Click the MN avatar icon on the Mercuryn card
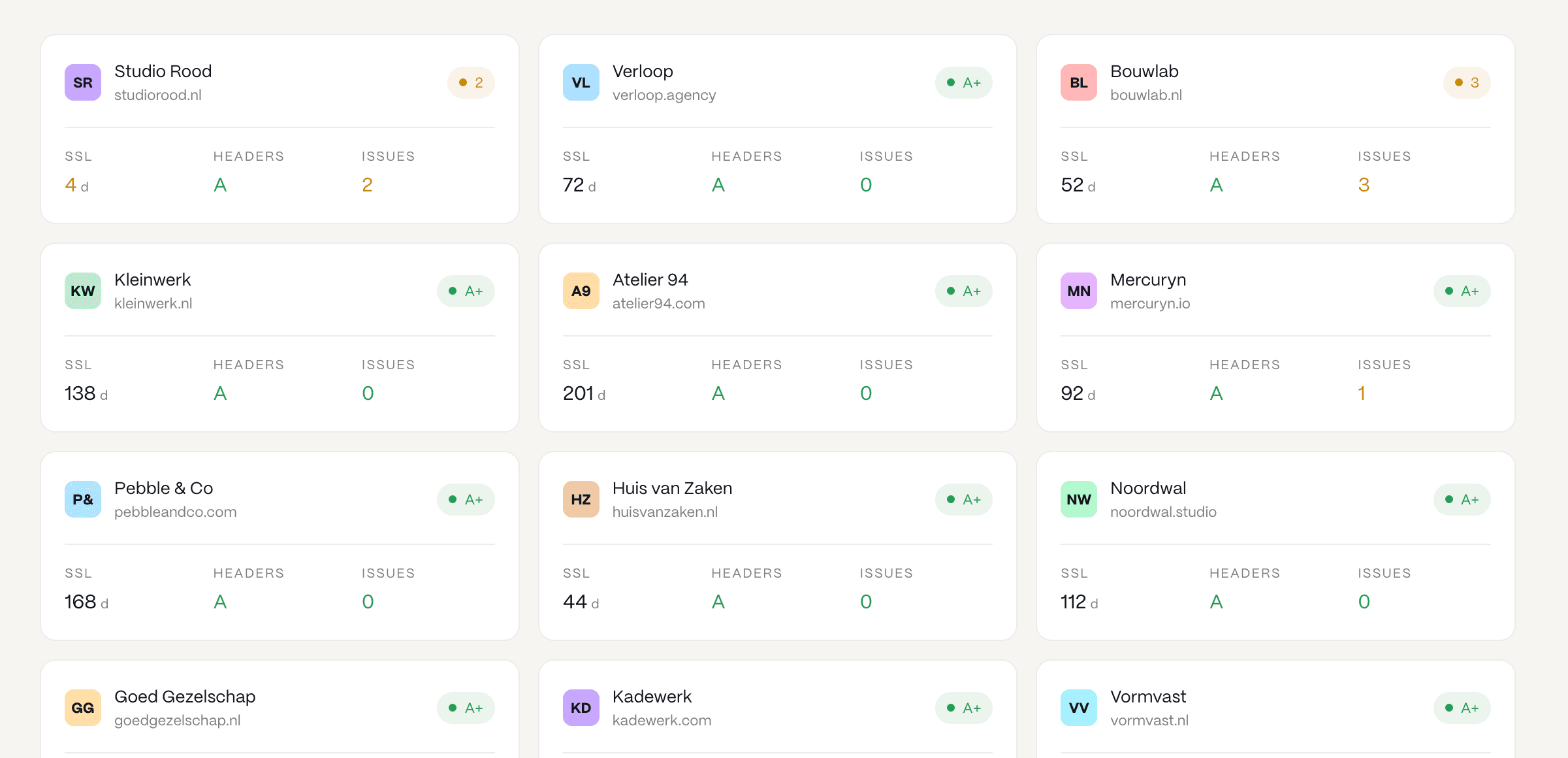The height and width of the screenshot is (758, 1568). [1078, 291]
